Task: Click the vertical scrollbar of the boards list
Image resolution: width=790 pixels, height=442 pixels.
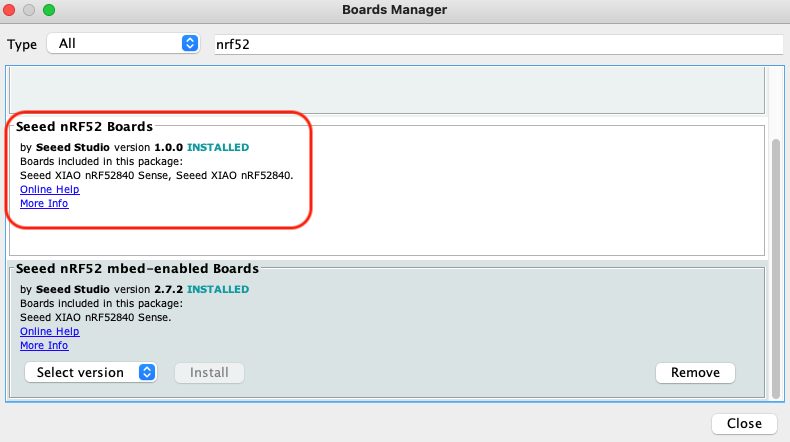Action: click(x=776, y=268)
